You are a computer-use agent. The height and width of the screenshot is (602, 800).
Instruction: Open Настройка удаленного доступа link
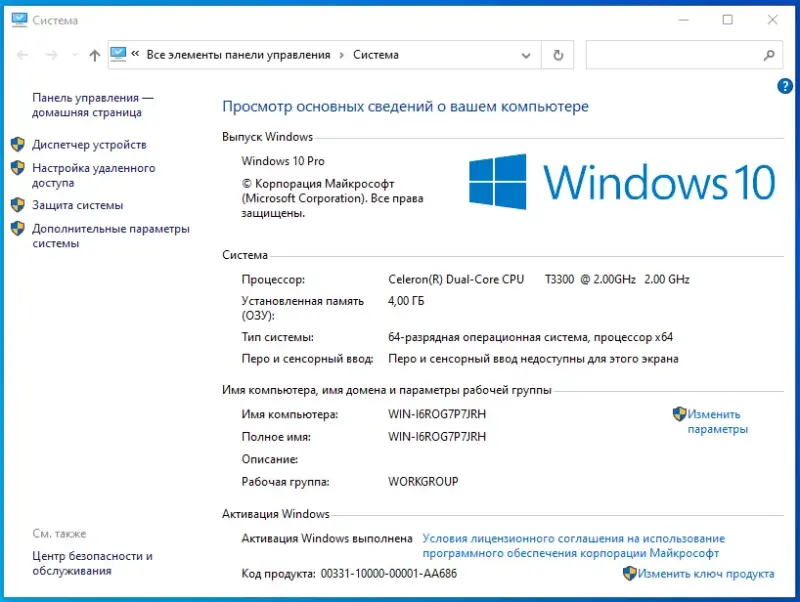[94, 175]
